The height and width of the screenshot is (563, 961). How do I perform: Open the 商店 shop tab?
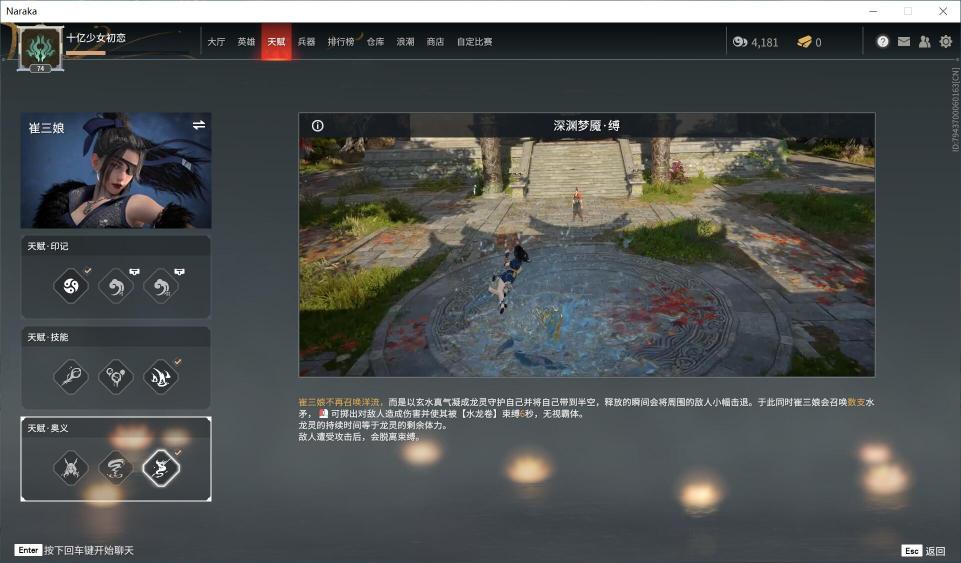[435, 42]
